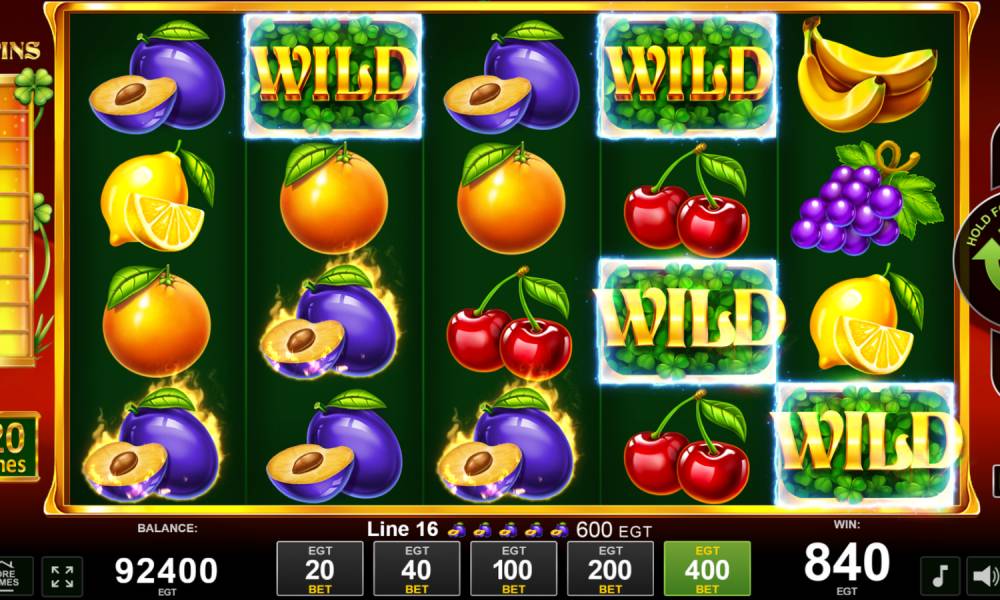The width and height of the screenshot is (1000, 600).
Task: Click the lemon symbol in first reel
Action: (157, 198)
